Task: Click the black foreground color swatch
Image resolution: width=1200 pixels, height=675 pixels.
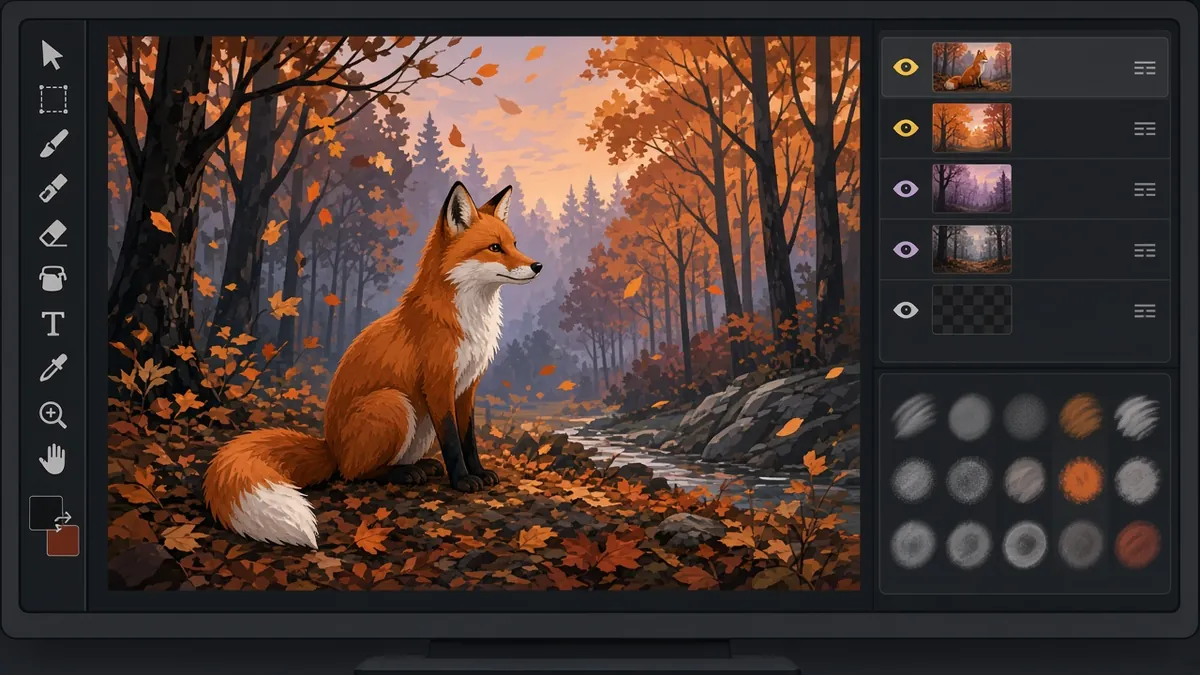Action: tap(45, 512)
